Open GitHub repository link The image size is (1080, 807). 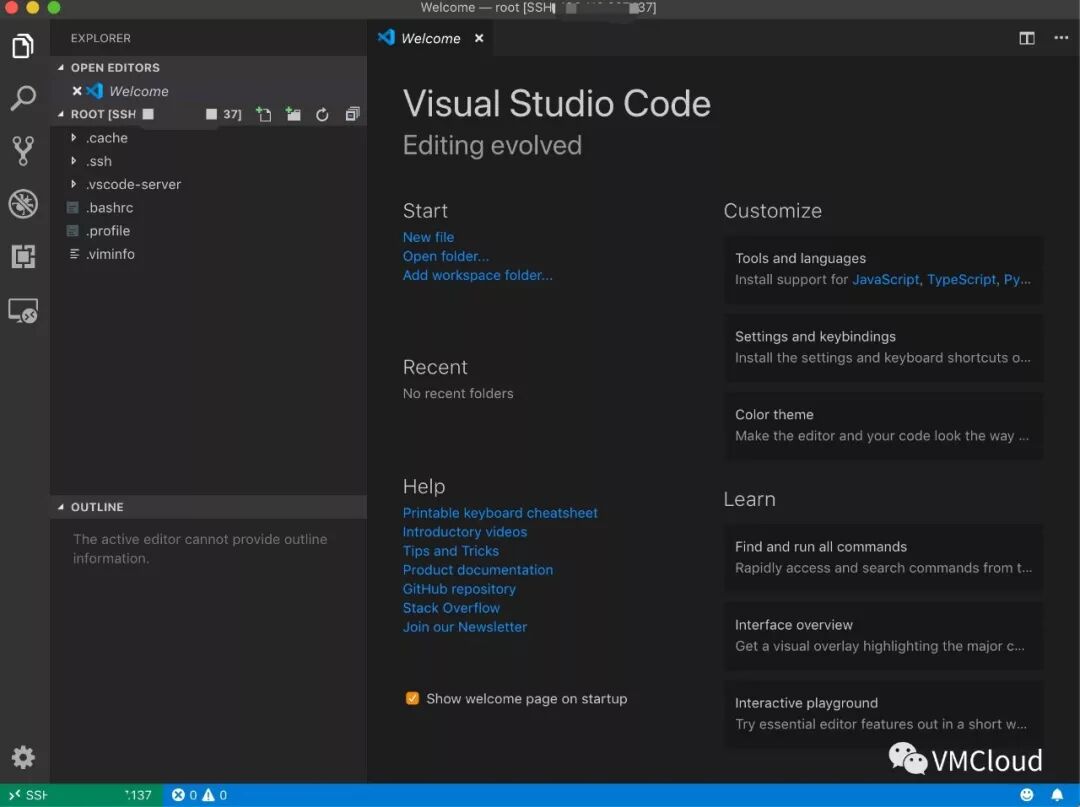[459, 589]
